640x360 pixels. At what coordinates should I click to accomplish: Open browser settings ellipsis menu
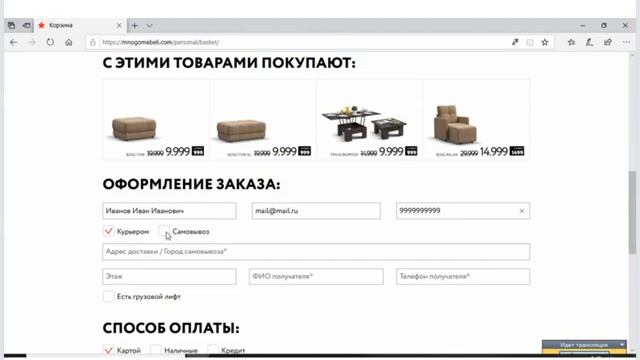(x=627, y=42)
